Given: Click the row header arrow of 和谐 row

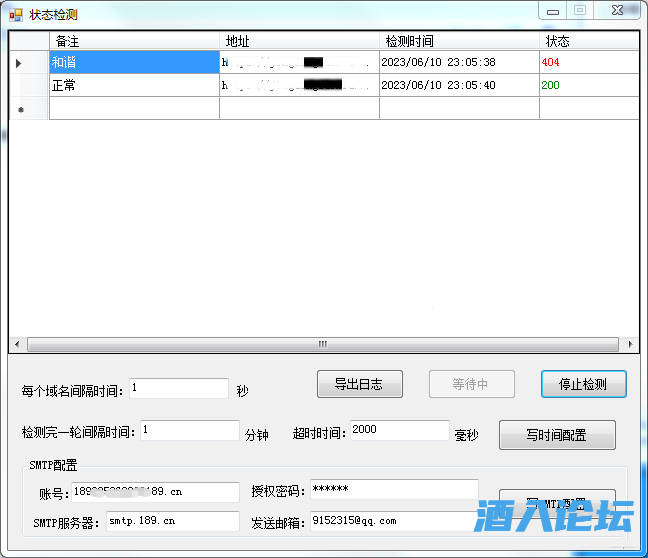Looking at the screenshot, I should click(x=29, y=62).
